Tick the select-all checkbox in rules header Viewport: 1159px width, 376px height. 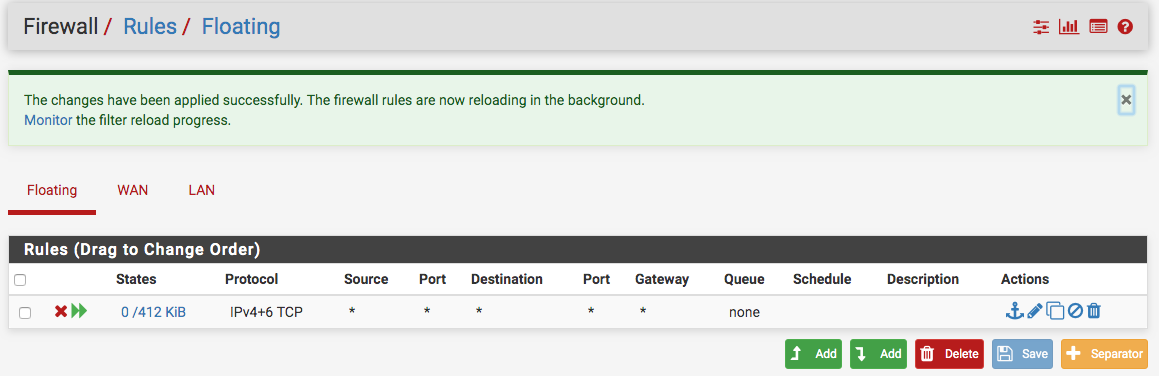pyautogui.click(x=20, y=280)
